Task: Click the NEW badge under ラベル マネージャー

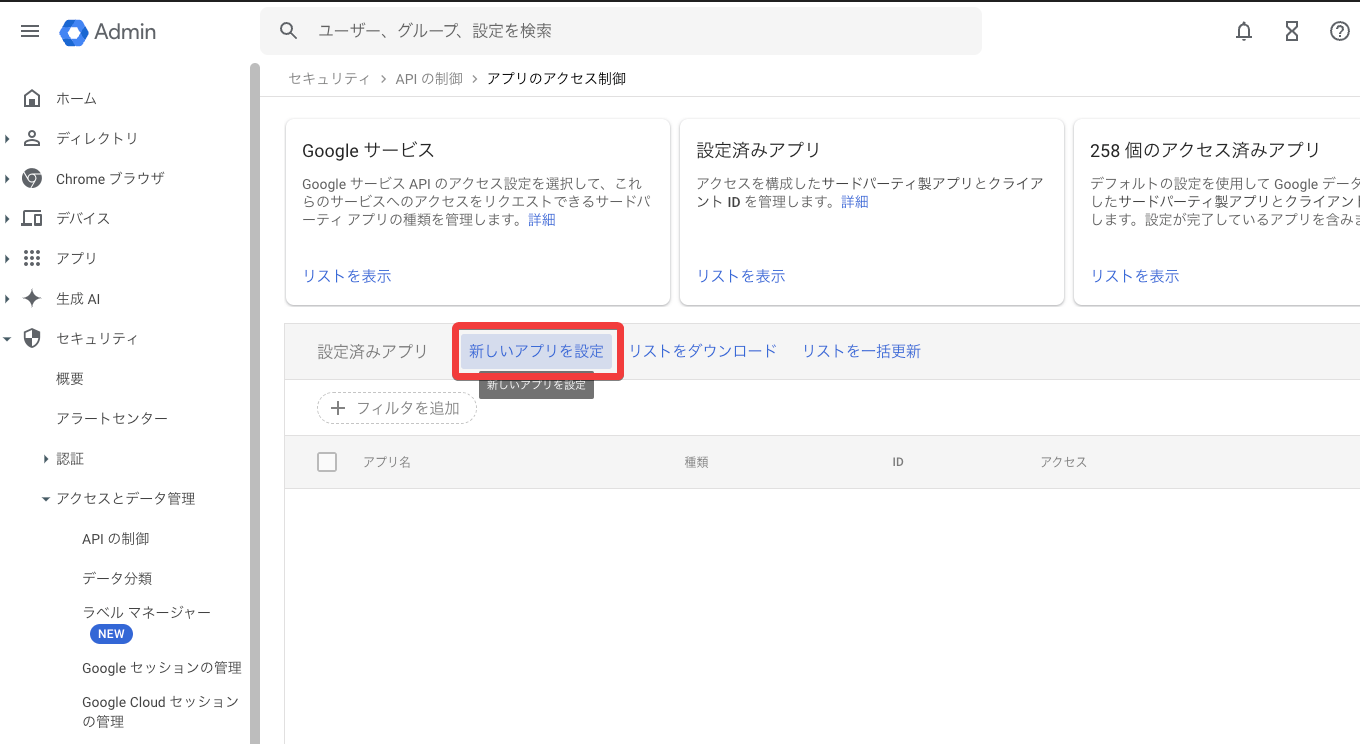Action: point(111,634)
